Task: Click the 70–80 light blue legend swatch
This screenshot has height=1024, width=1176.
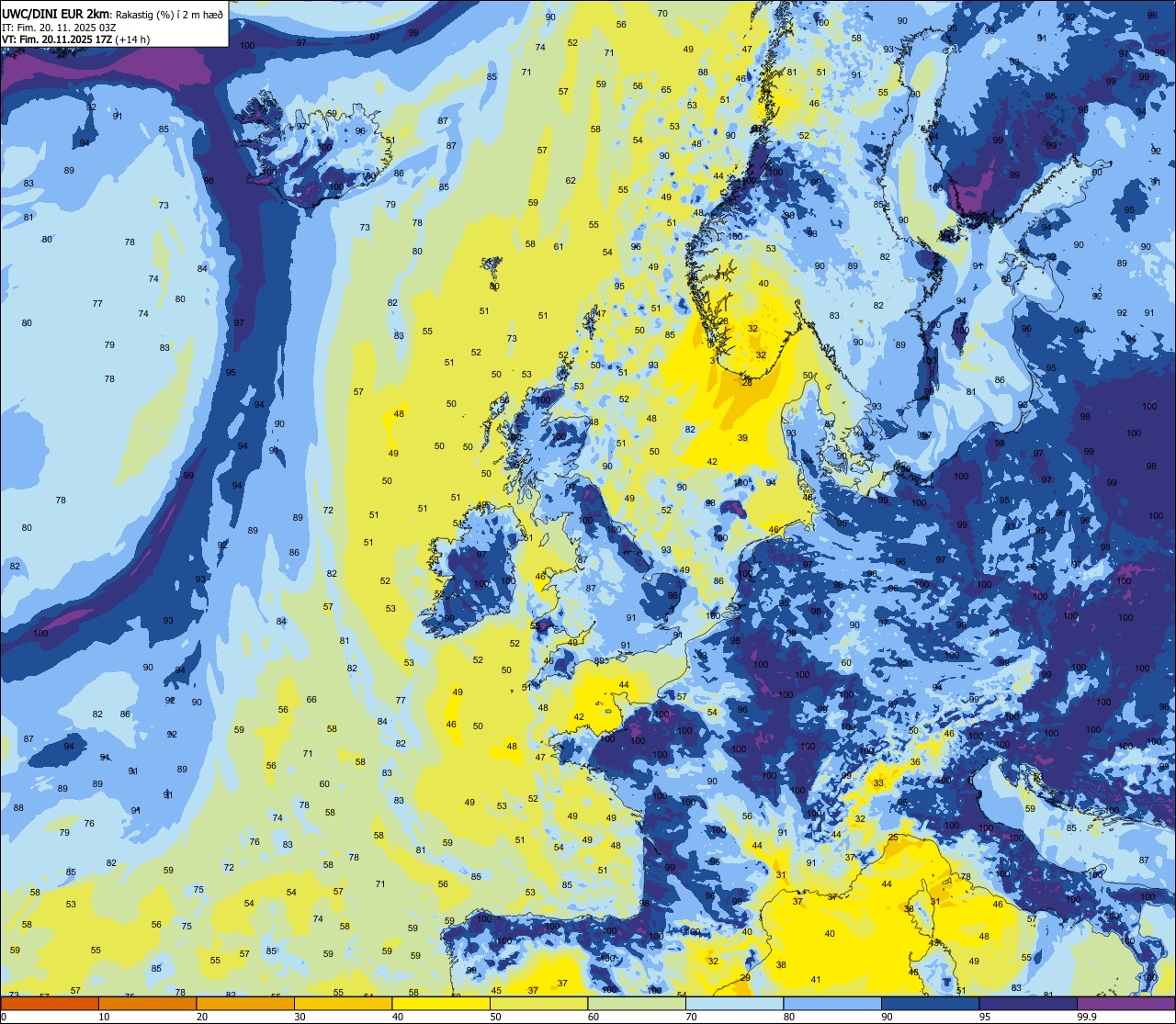Action: point(734,1004)
